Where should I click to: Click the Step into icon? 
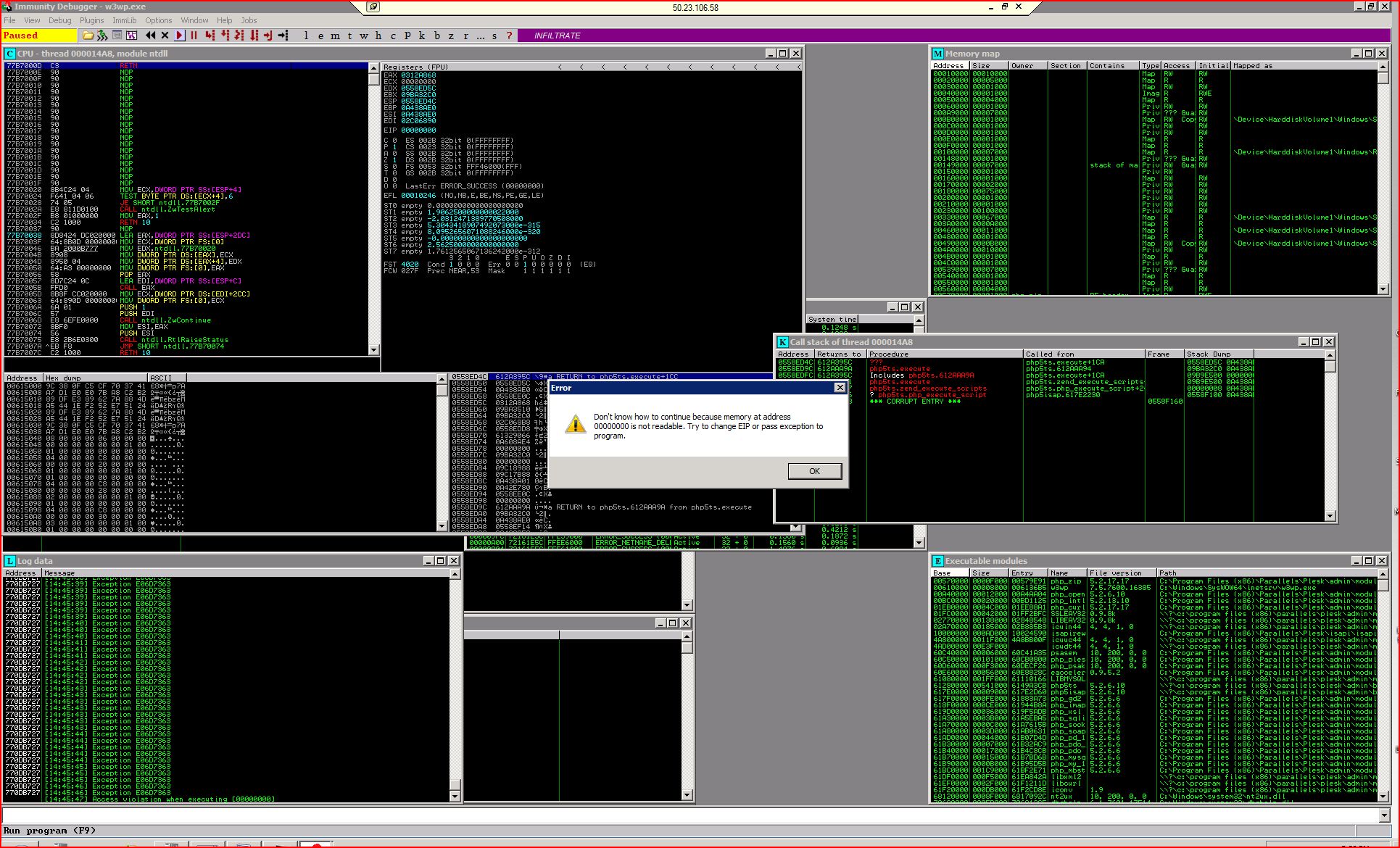coord(210,36)
